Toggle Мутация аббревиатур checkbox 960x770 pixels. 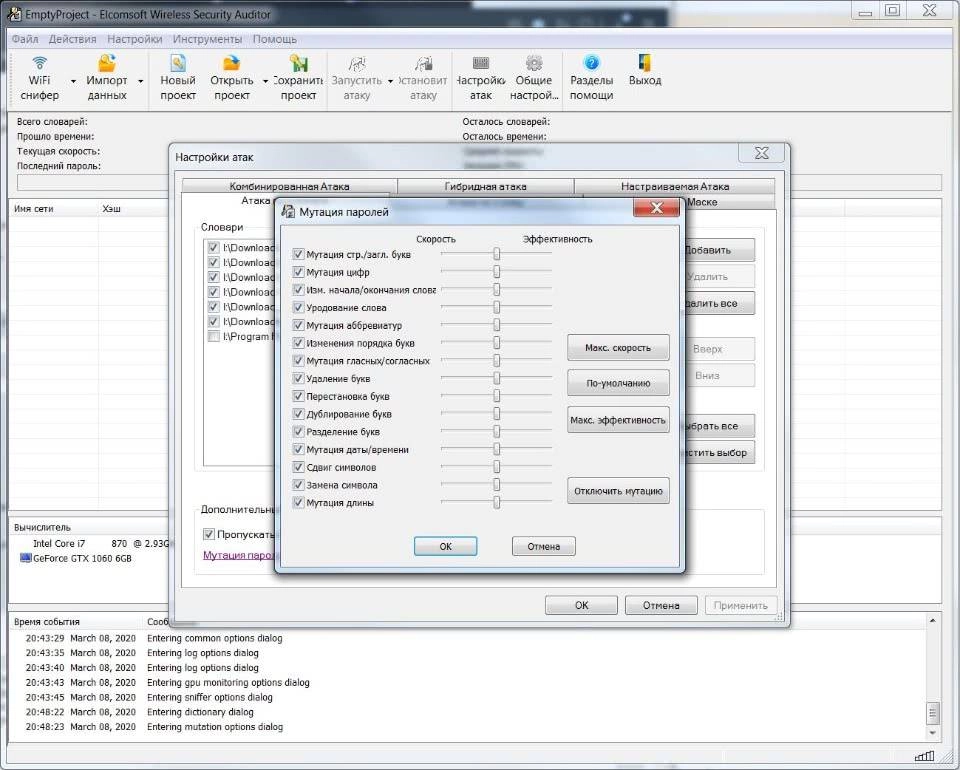pos(298,325)
